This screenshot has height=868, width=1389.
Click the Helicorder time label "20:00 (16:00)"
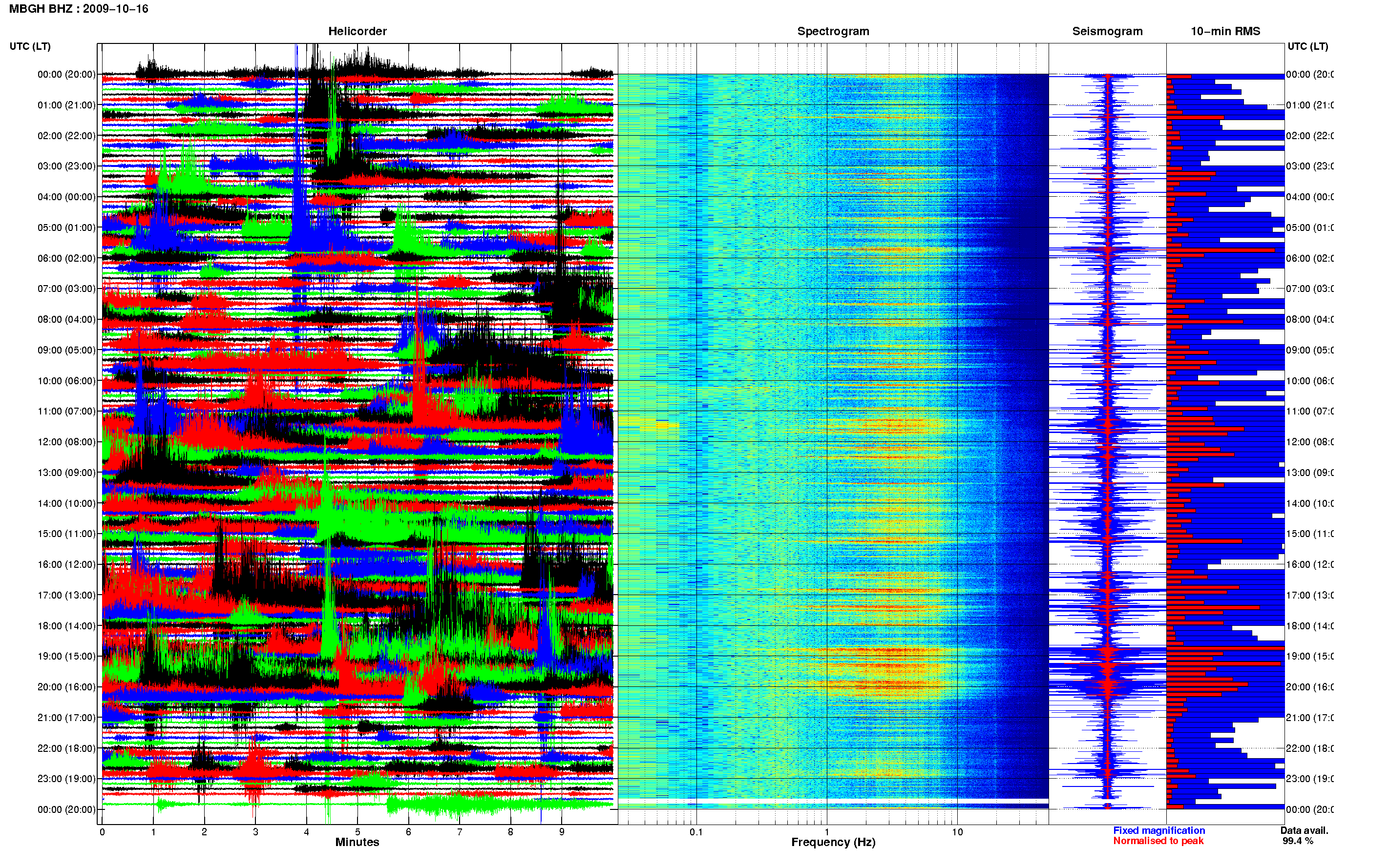pyautogui.click(x=66, y=687)
